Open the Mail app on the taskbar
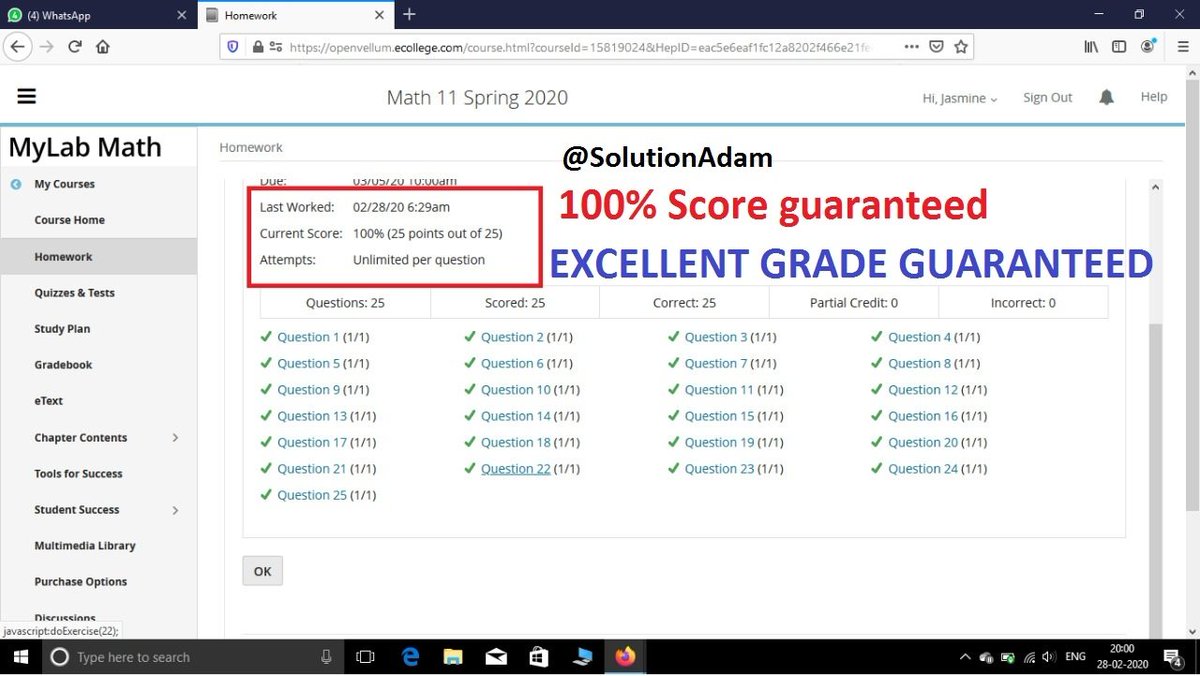This screenshot has width=1200, height=676. 496,657
